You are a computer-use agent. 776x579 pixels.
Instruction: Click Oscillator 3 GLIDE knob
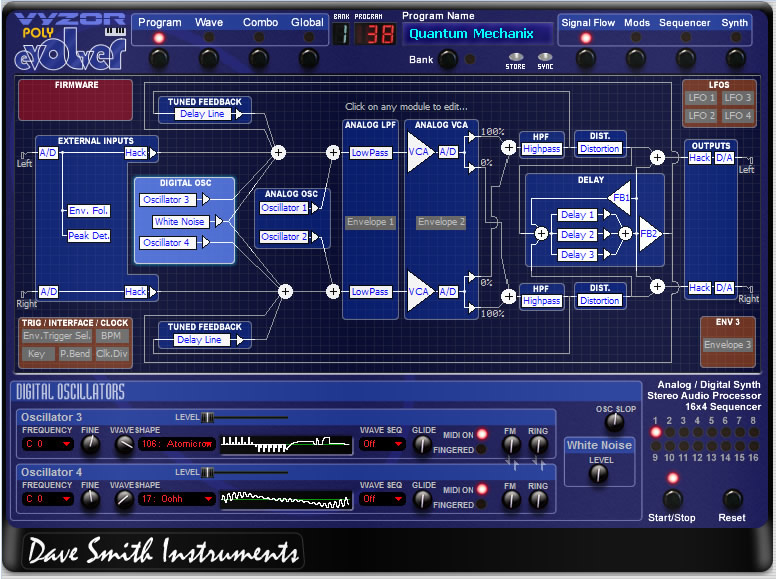422,444
